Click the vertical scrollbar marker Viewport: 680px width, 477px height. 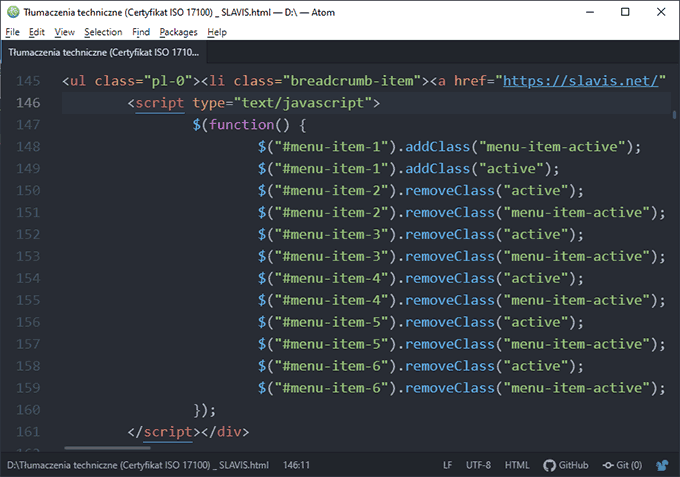pos(674,114)
